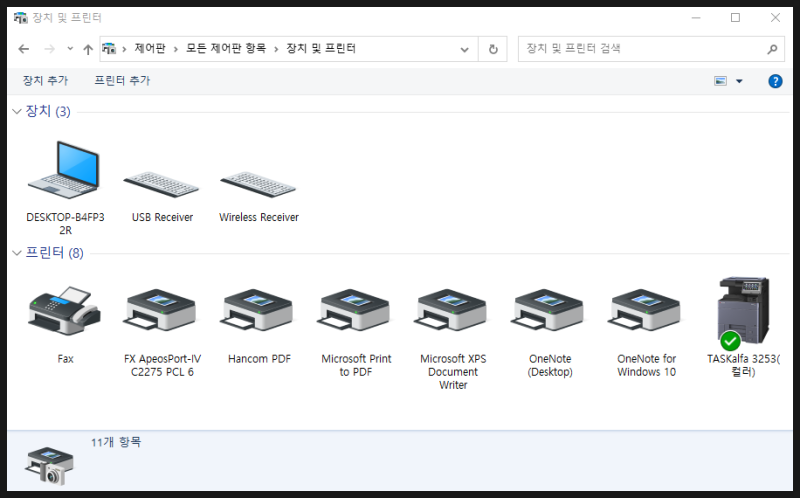Open dropdown arrow before 제어판 breadcrumb
This screenshot has width=800, height=498.
124,49
